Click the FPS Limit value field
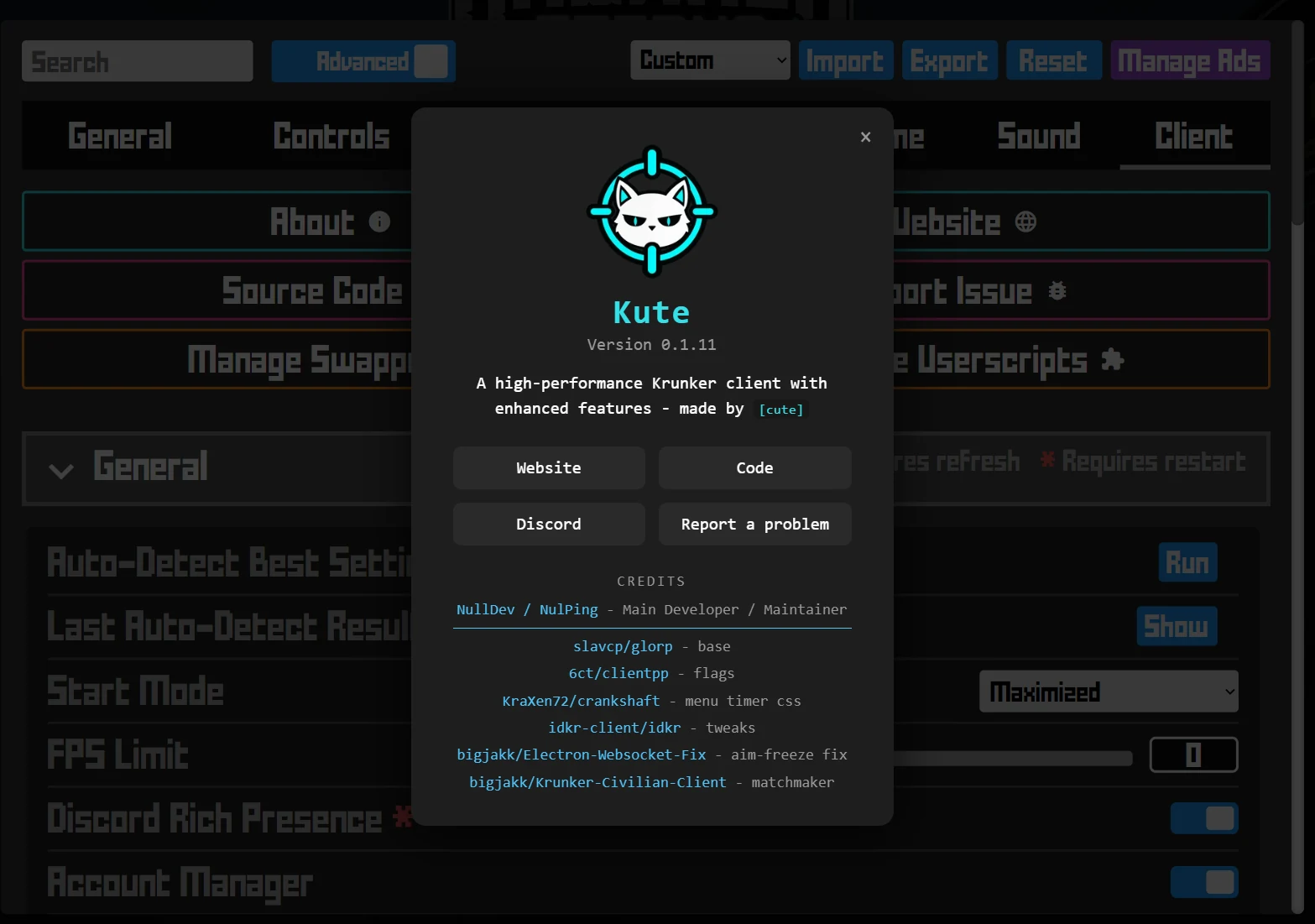1315x924 pixels. [x=1193, y=754]
